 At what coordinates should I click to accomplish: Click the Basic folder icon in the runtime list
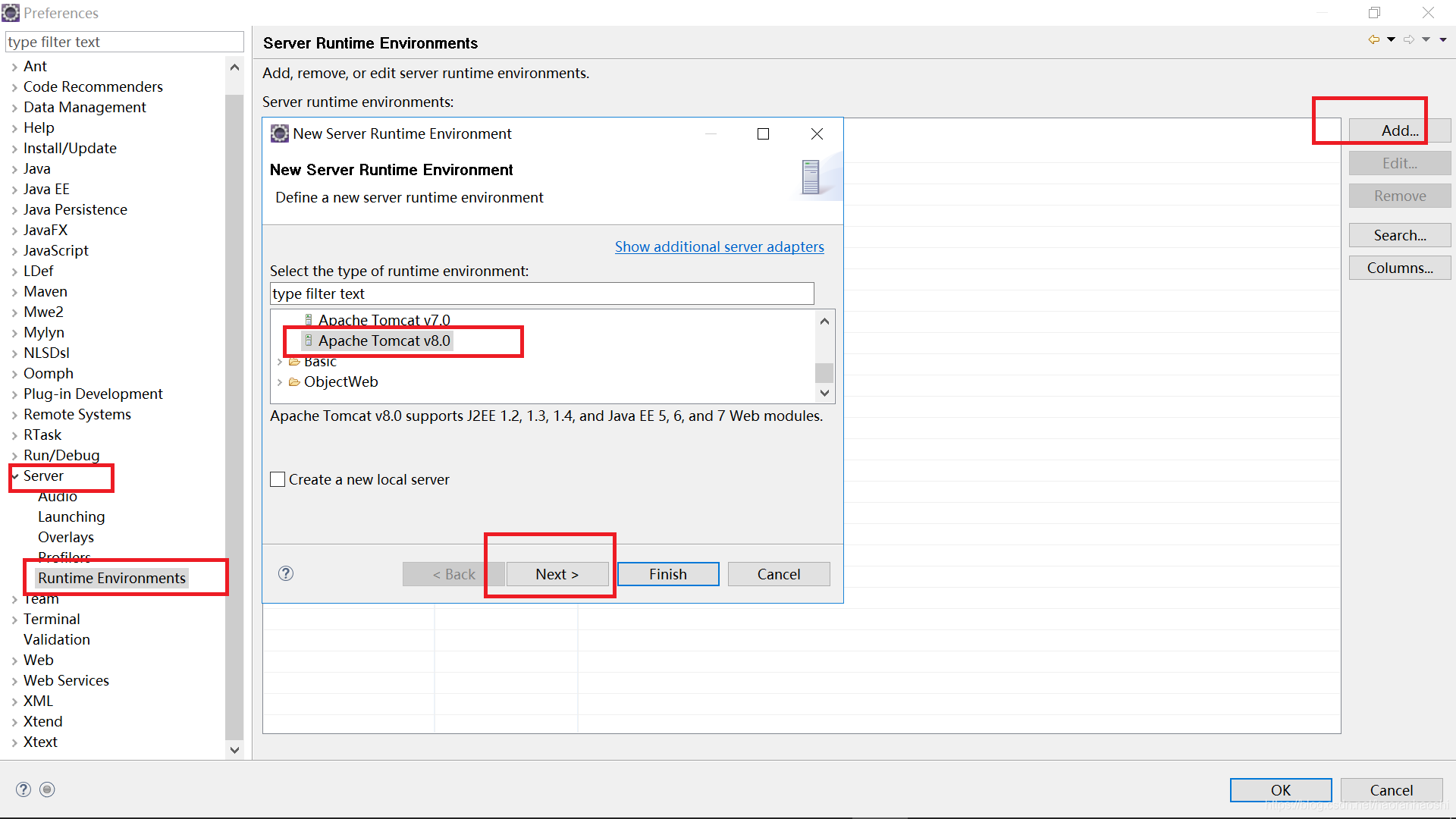click(x=294, y=361)
